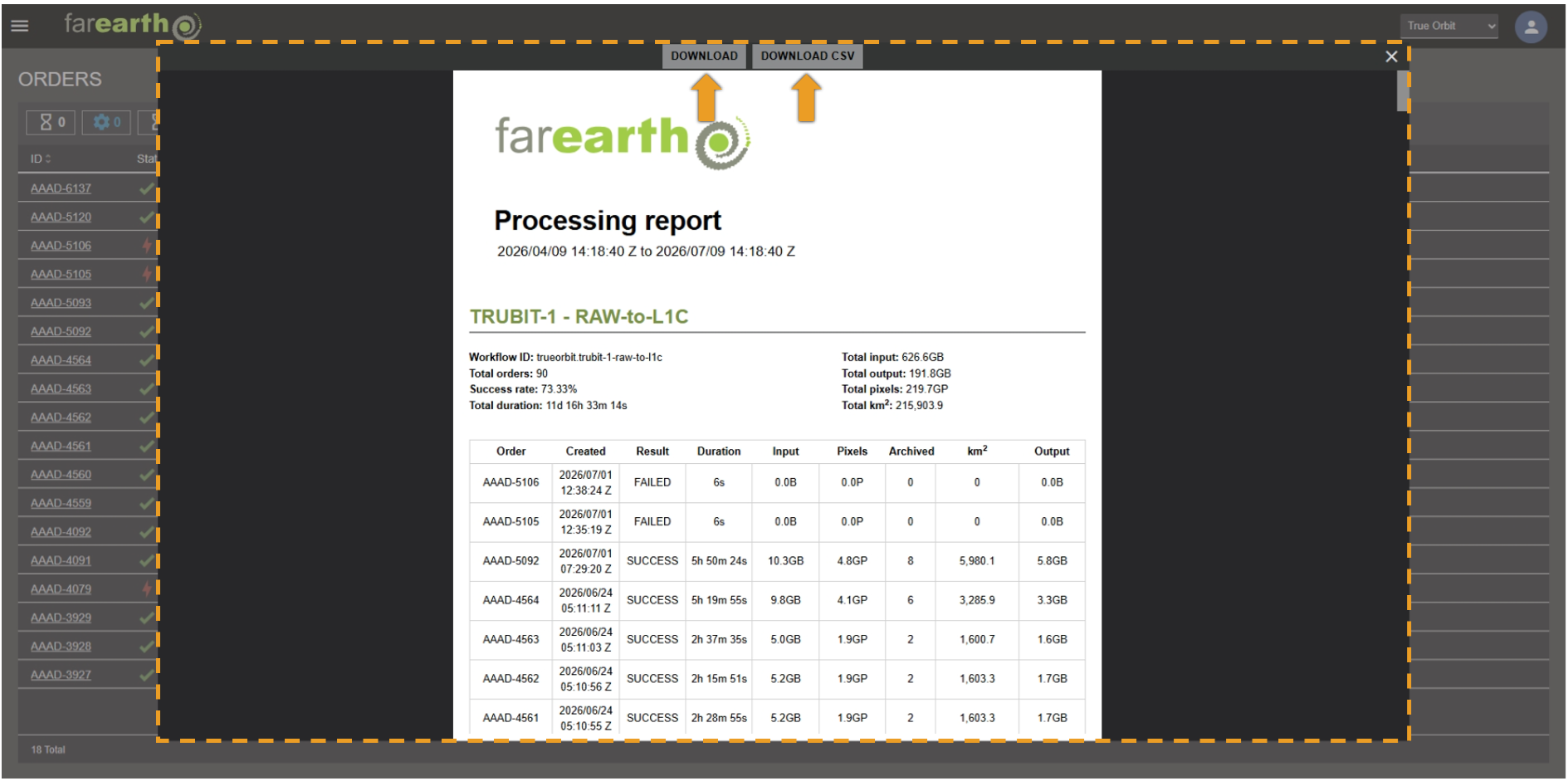
Task: Click report cell AAAD-5106 in table
Action: (x=510, y=482)
